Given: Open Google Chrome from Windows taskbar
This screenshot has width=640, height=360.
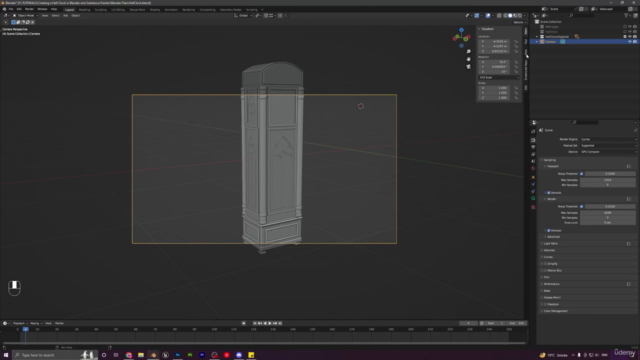Looking at the screenshot, I should coord(129,355).
